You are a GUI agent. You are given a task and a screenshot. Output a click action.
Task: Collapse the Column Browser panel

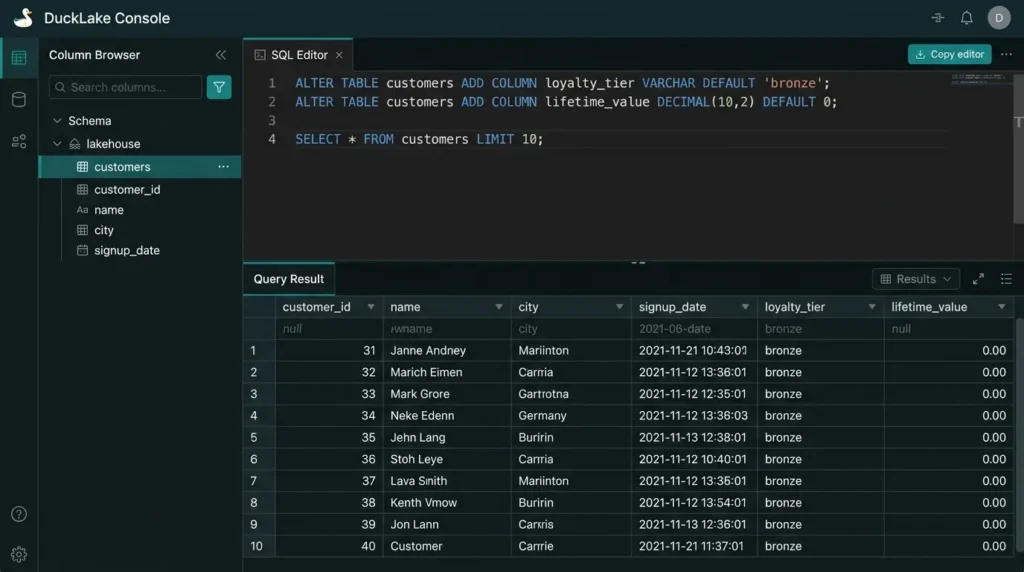pyautogui.click(x=221, y=55)
